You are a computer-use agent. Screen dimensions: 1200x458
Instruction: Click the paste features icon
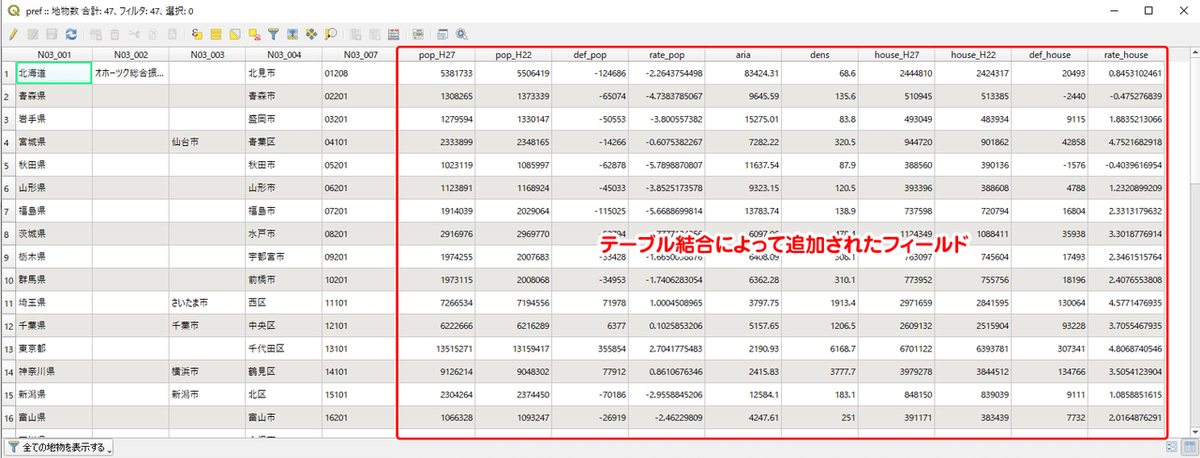coord(172,34)
